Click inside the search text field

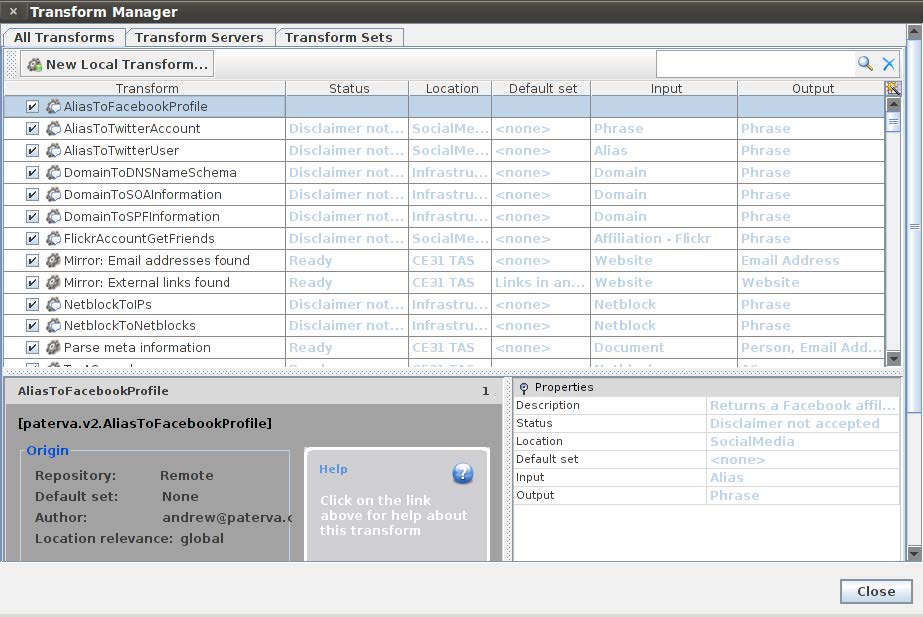[x=755, y=64]
